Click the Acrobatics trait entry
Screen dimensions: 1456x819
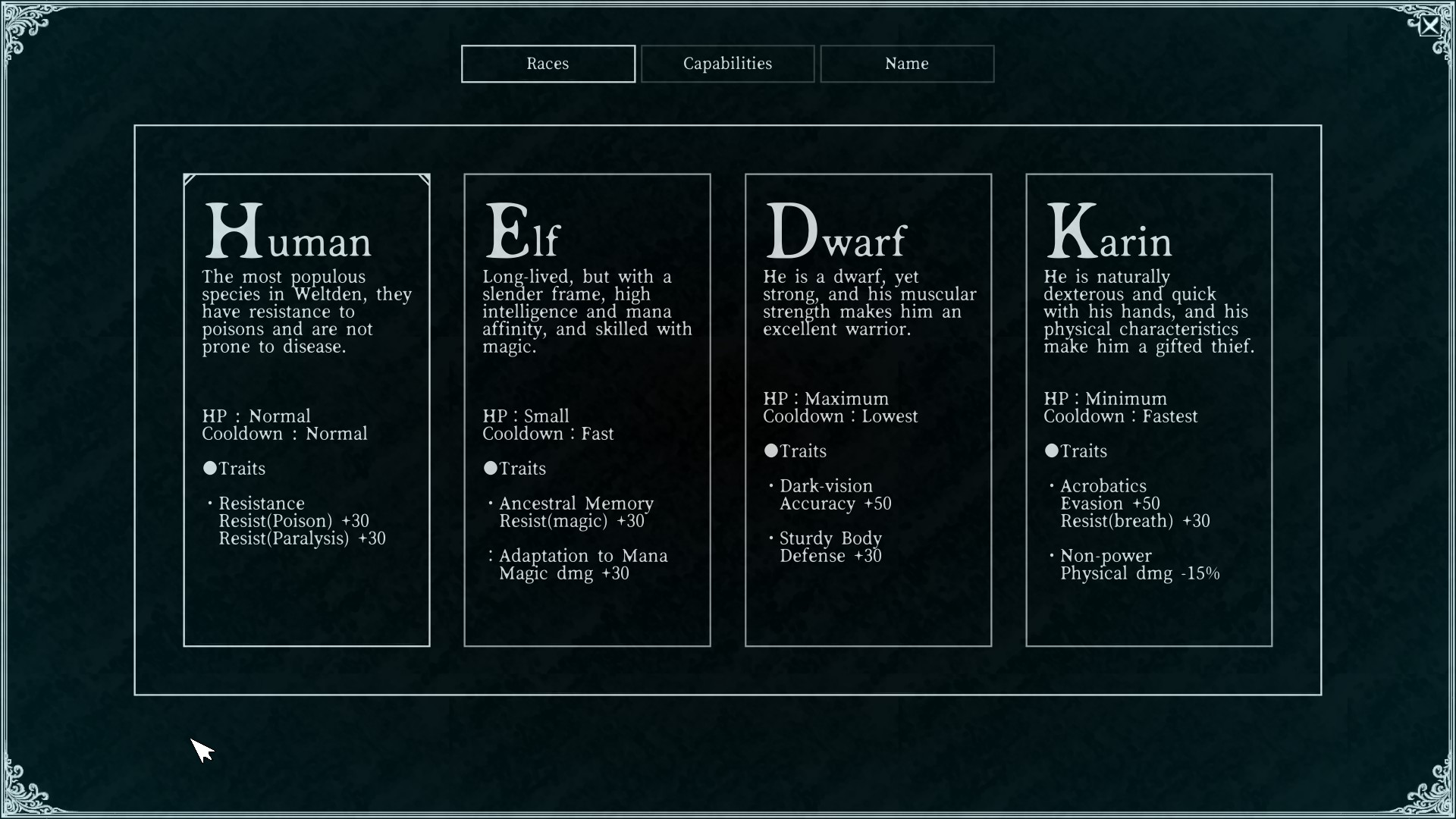tap(1103, 486)
